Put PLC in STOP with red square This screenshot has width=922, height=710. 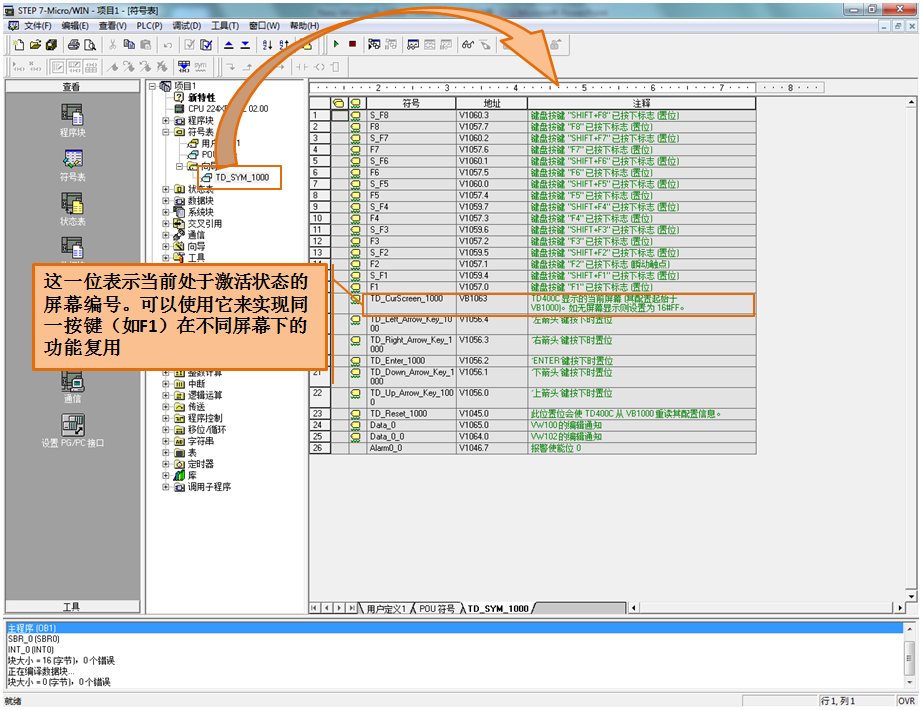tap(352, 44)
